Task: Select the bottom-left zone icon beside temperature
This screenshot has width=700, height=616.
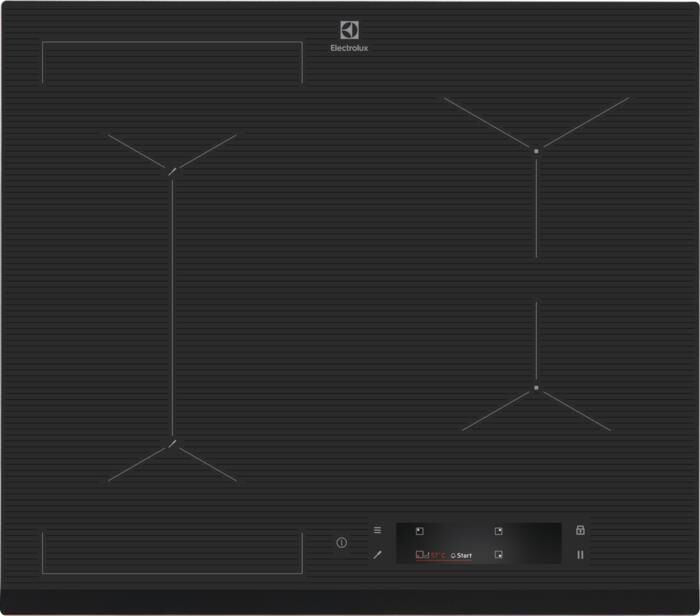Action: pos(421,554)
